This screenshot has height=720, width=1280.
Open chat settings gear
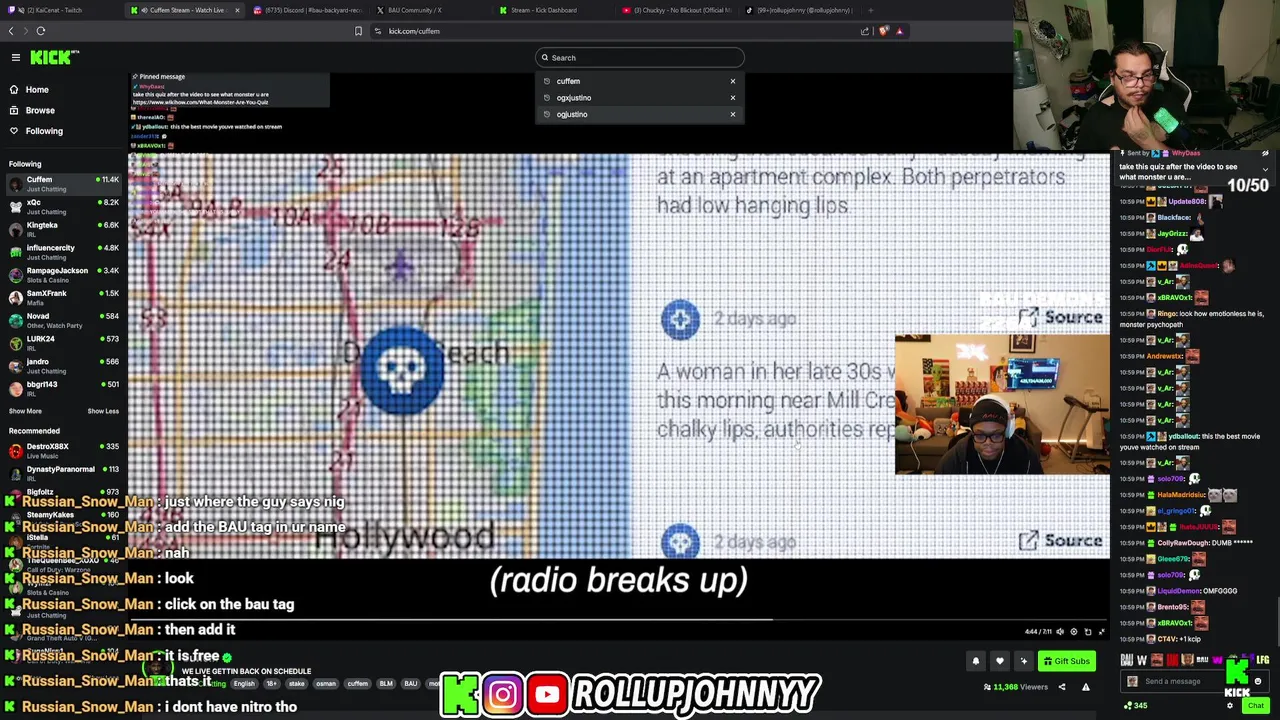click(x=1230, y=706)
